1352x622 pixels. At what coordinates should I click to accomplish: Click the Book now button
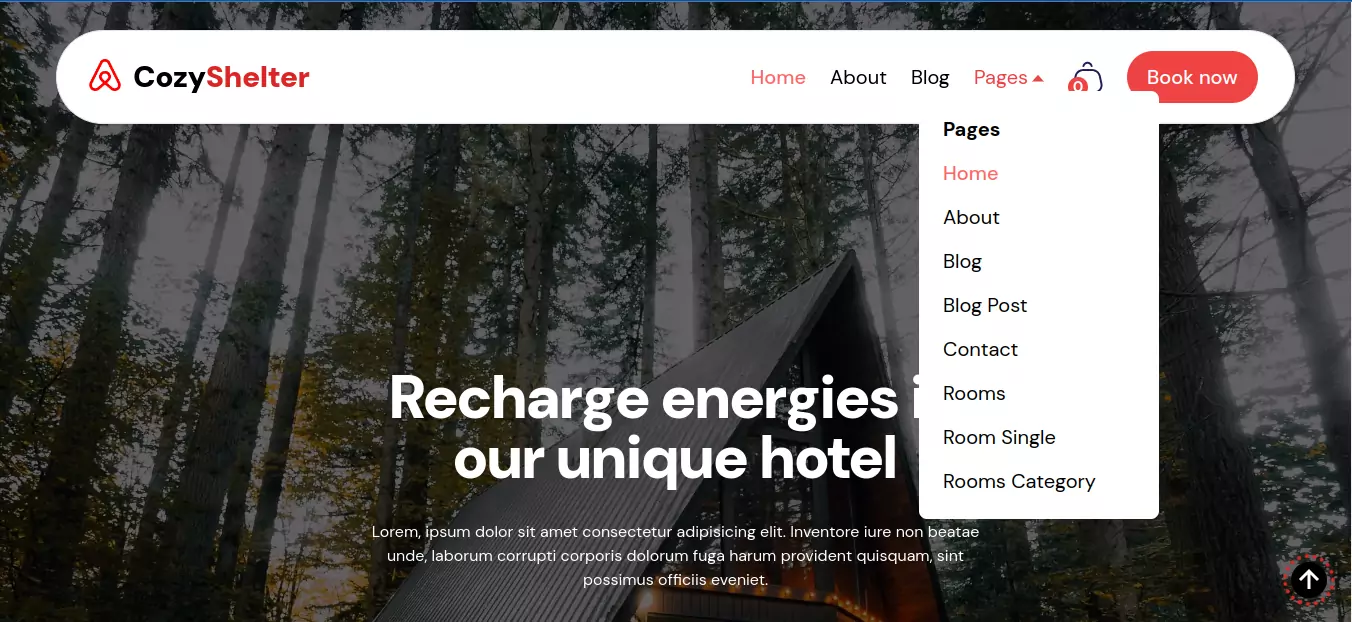(1192, 77)
